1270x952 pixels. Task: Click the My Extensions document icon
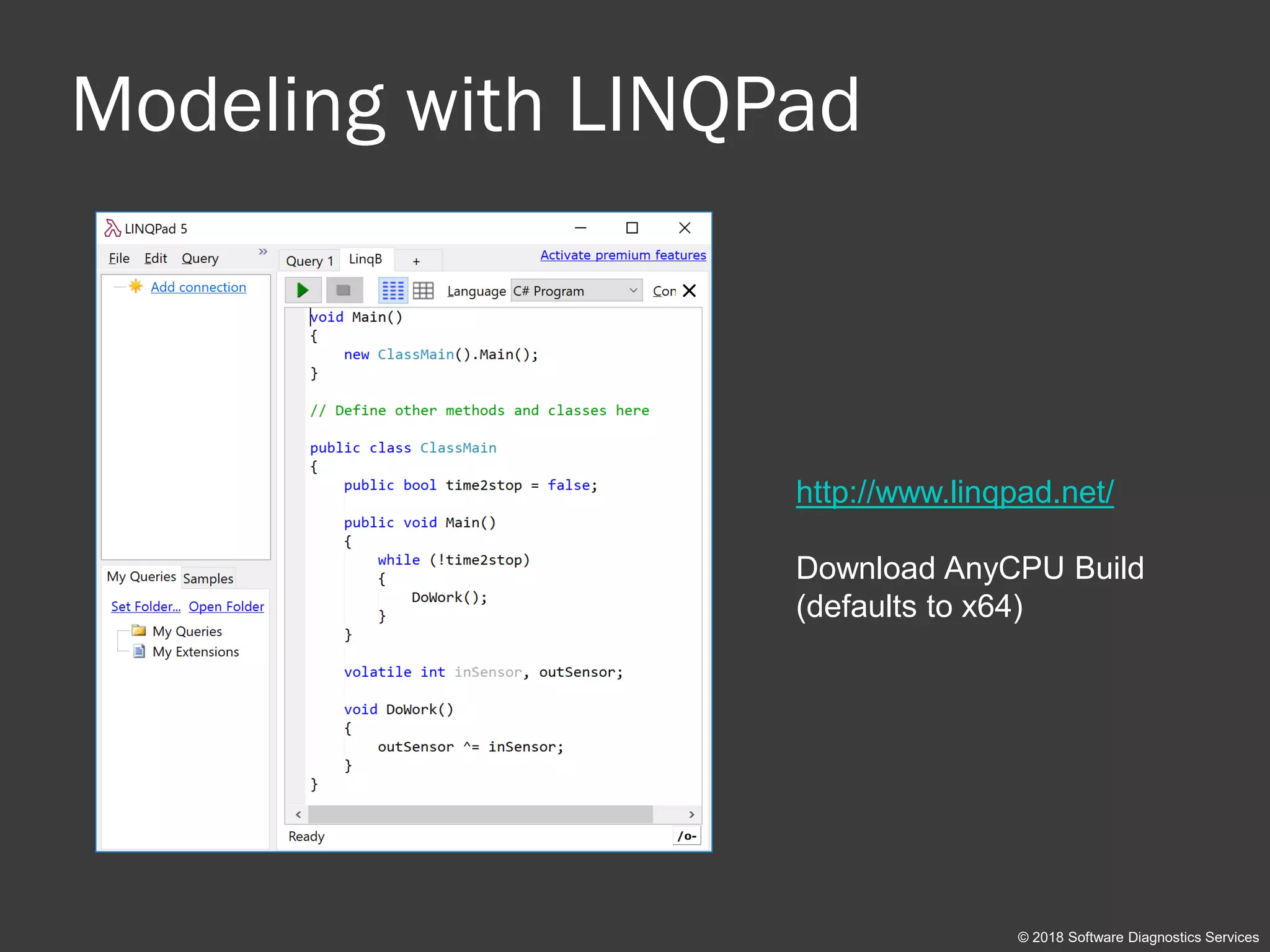(x=140, y=651)
